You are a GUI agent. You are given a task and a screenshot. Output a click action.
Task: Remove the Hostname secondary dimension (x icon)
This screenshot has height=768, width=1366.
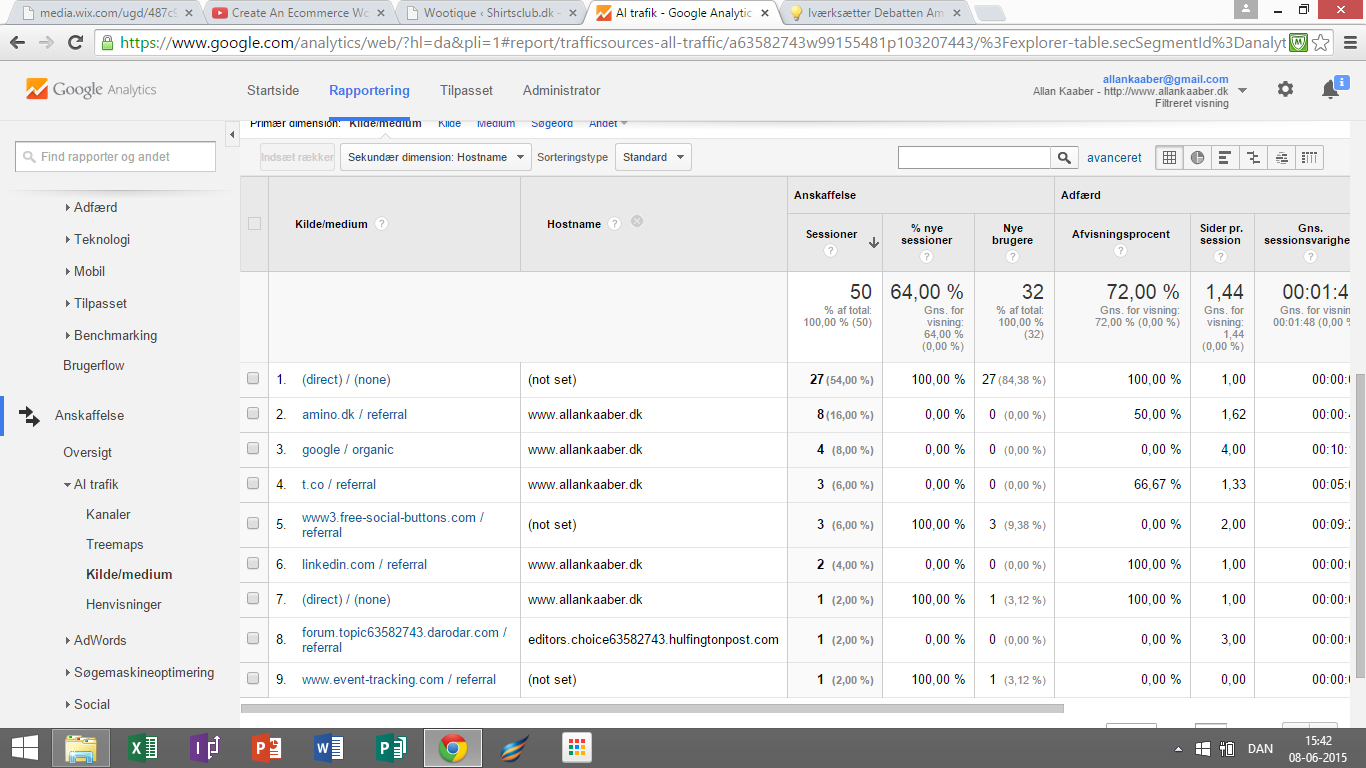(637, 222)
